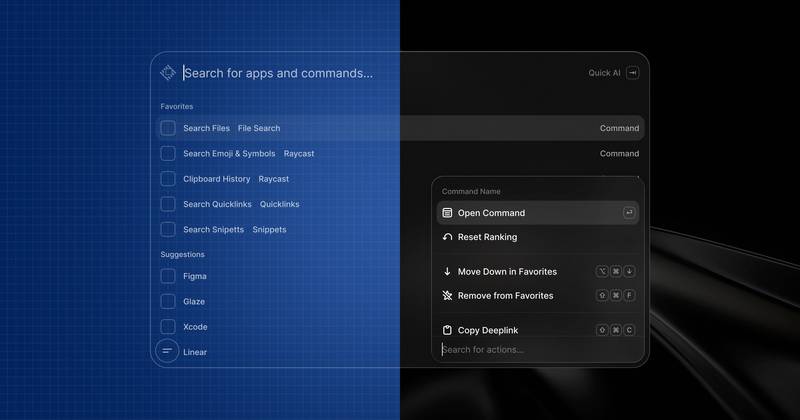Image resolution: width=800 pixels, height=420 pixels.
Task: Choose Remove from Favorites
Action: 538,295
